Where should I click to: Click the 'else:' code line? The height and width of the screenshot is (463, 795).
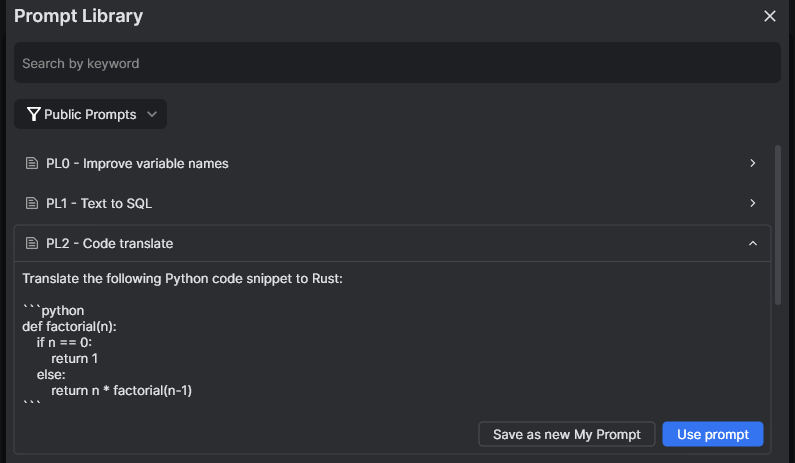51,375
